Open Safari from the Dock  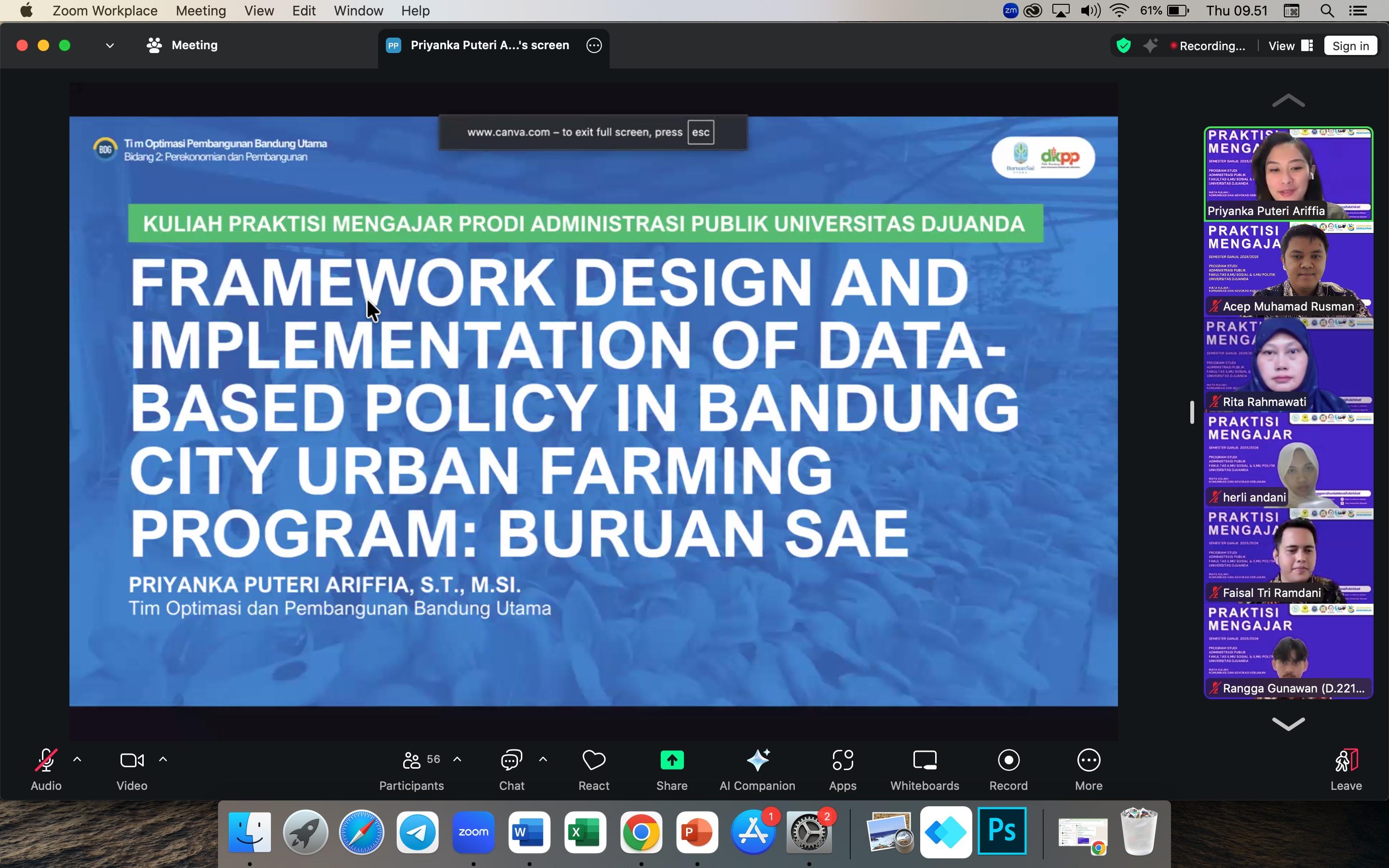[x=361, y=832]
